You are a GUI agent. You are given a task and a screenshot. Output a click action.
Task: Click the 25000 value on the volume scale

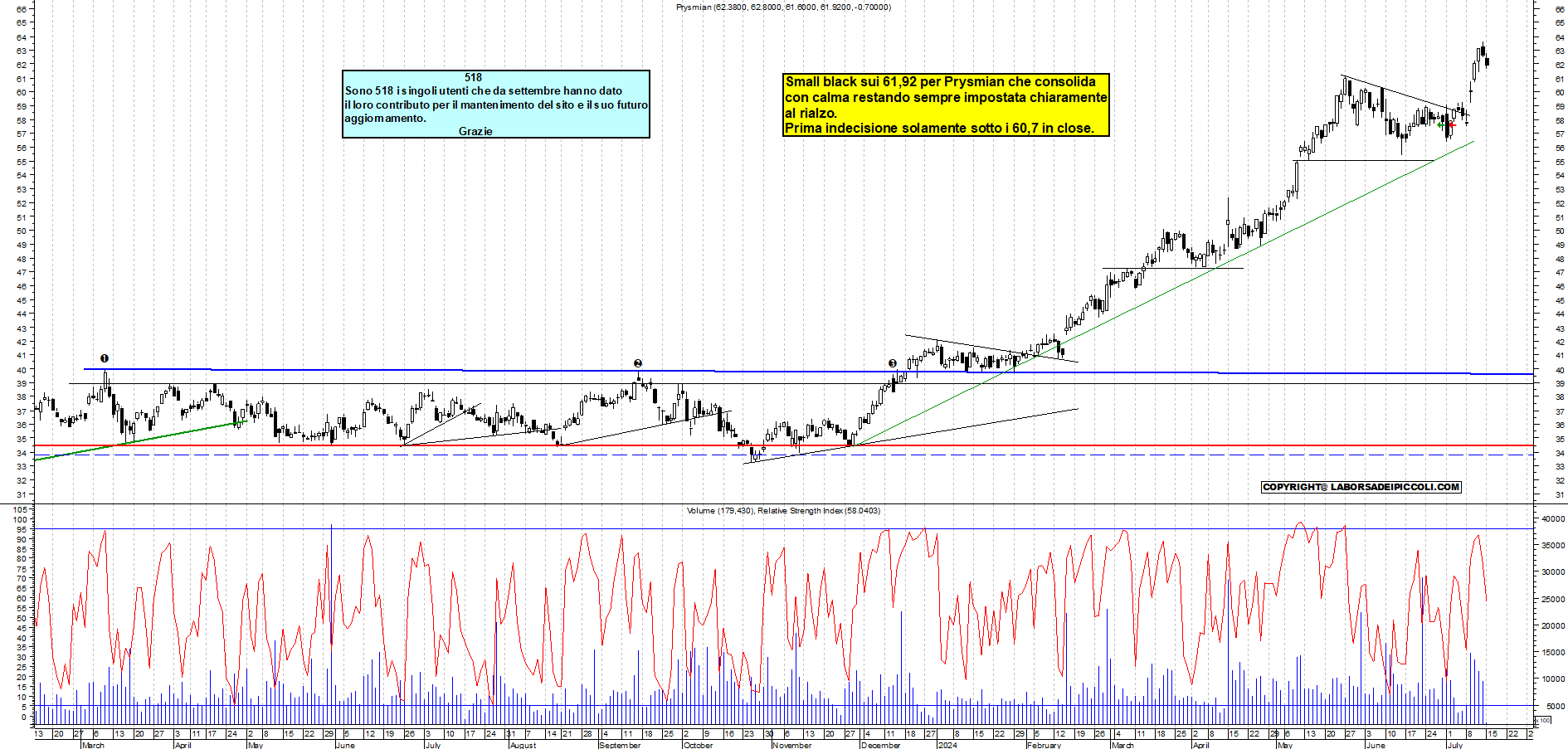click(x=1552, y=599)
